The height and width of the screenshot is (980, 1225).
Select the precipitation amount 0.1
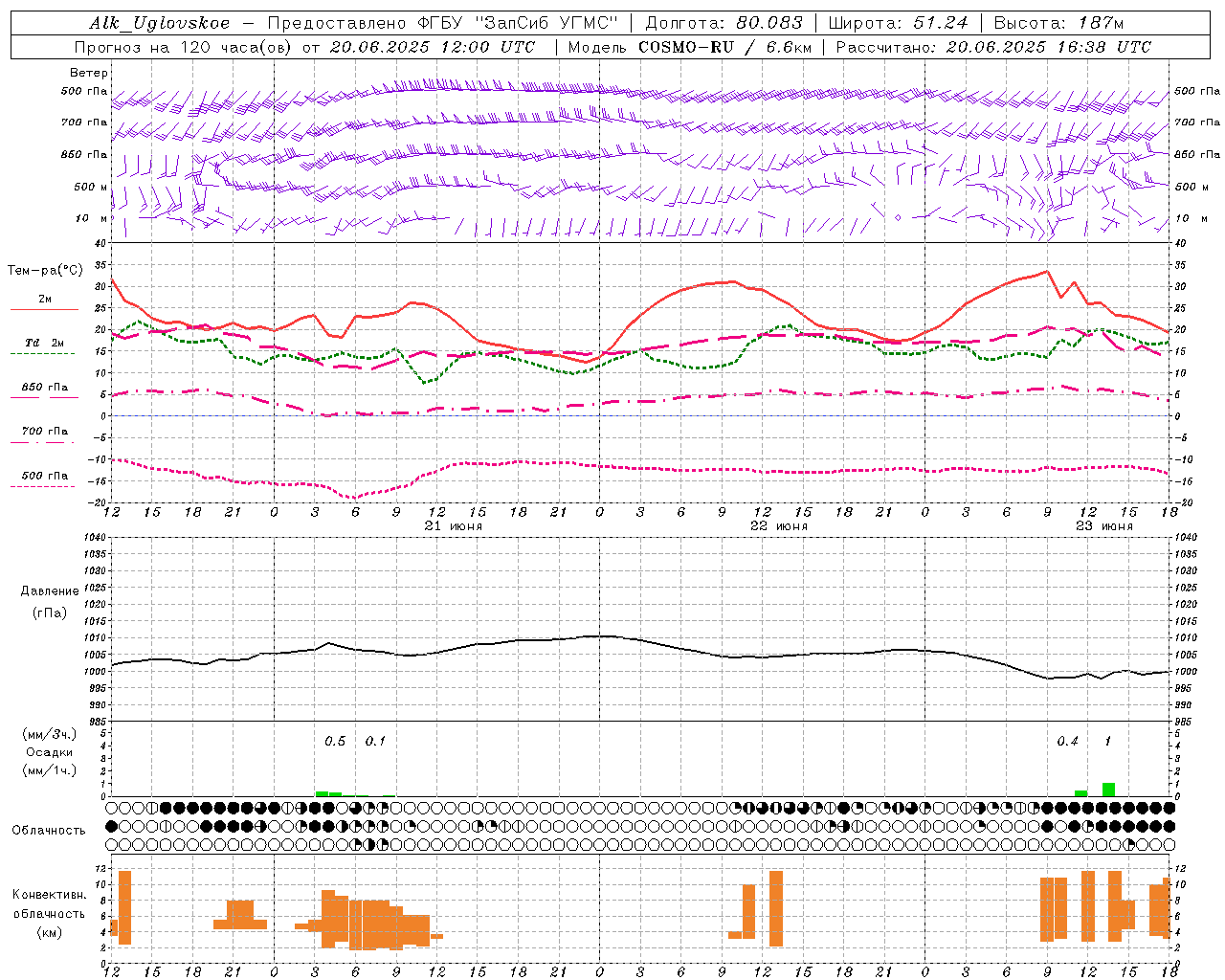375,742
